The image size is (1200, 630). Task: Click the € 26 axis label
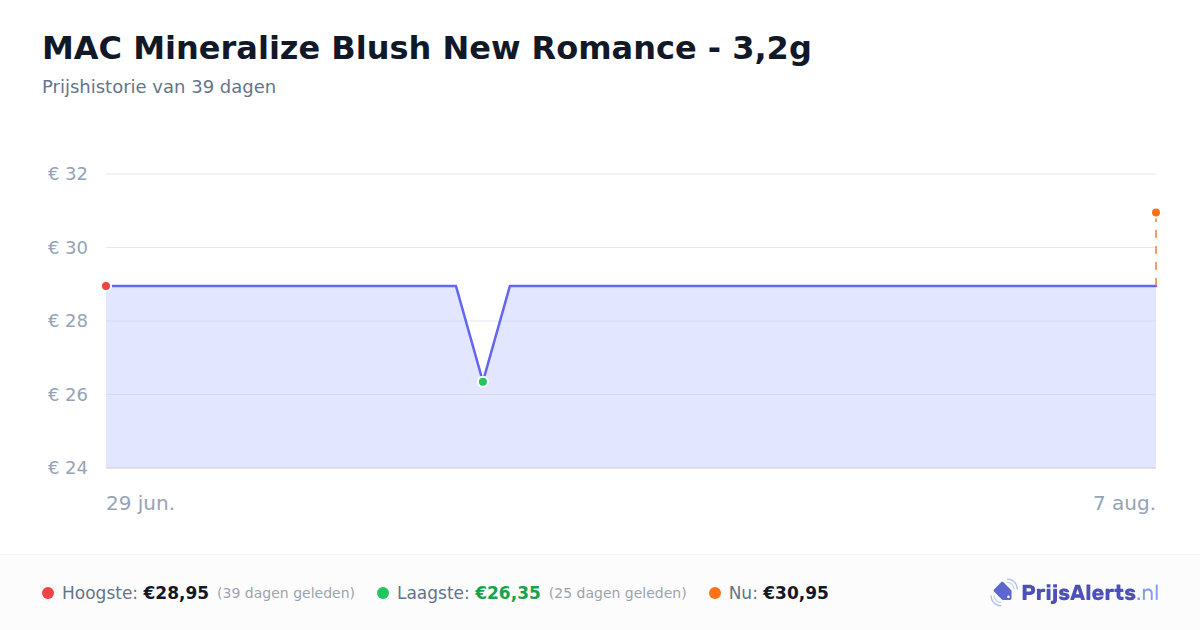pos(68,395)
